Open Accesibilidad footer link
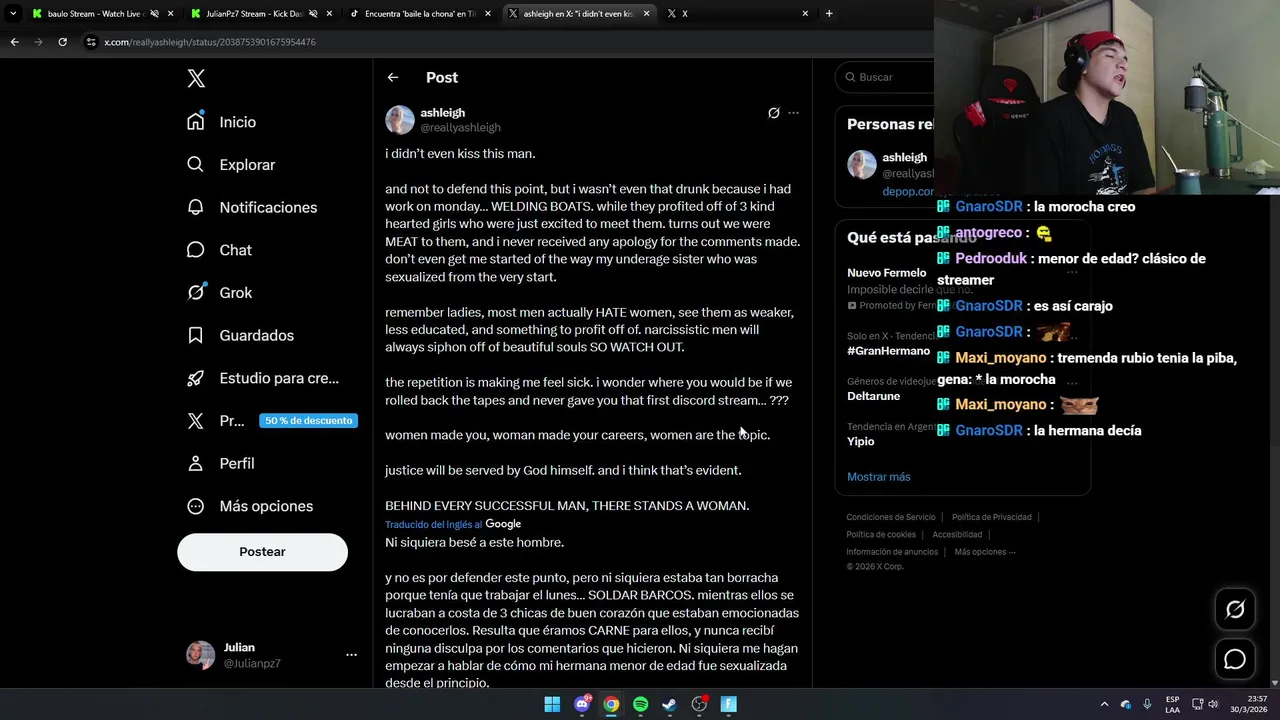The height and width of the screenshot is (720, 1280). pos(957,535)
